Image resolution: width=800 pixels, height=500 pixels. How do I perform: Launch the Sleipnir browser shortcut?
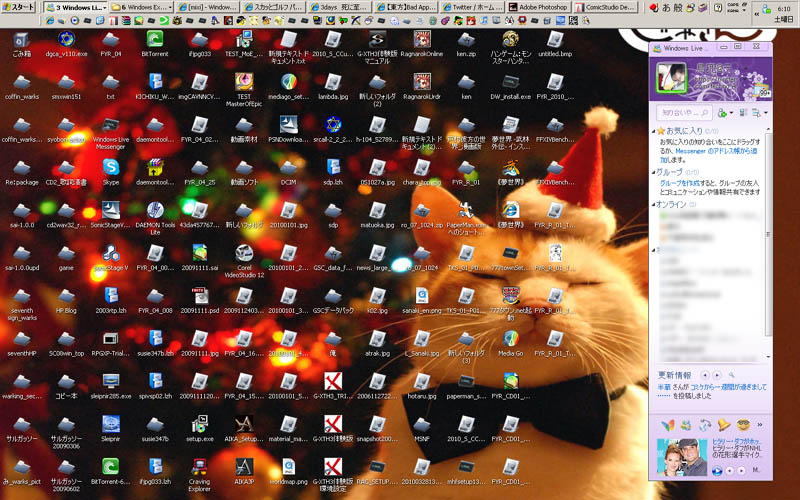tap(111, 429)
